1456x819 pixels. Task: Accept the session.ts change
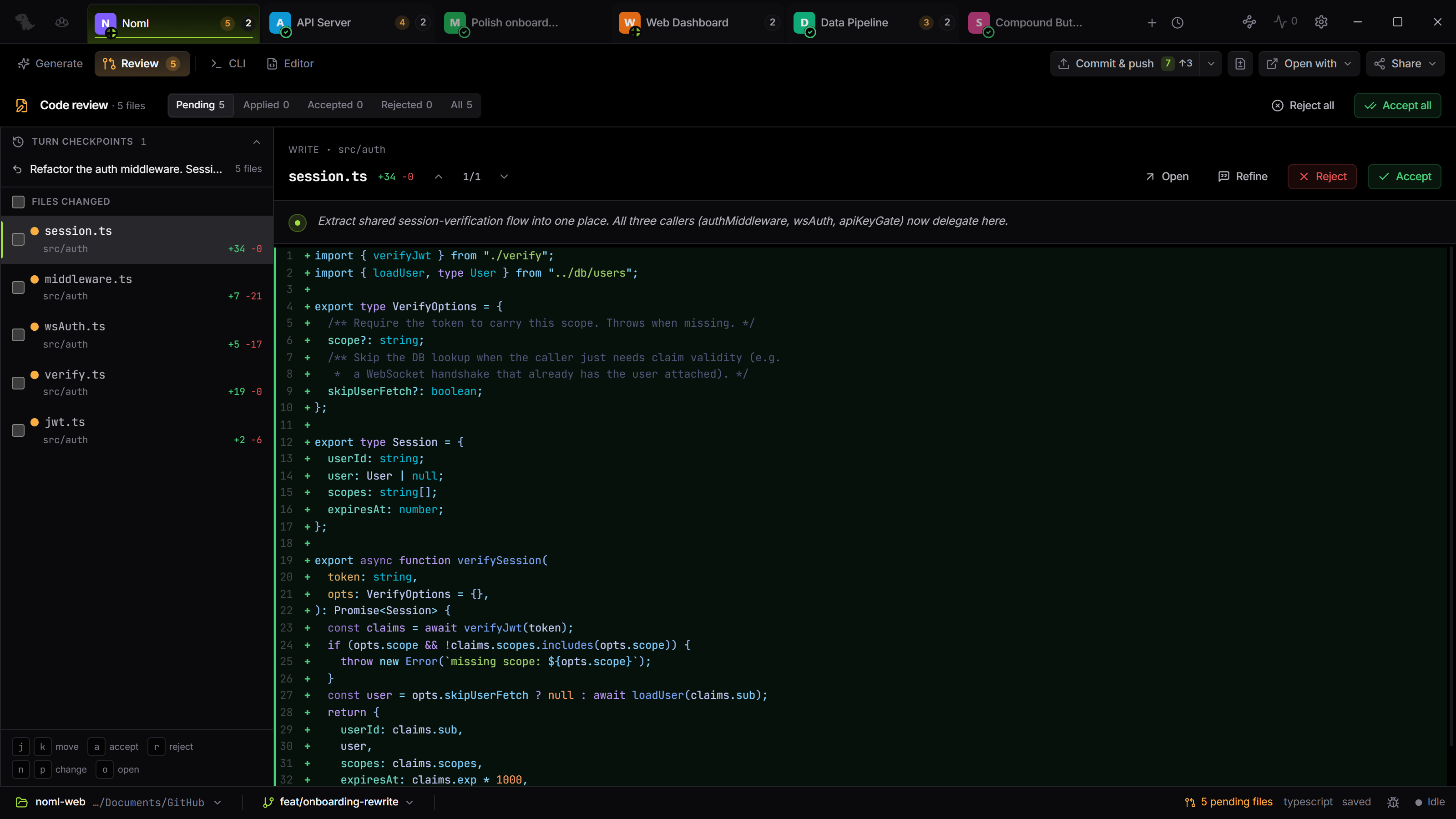pos(1404,177)
